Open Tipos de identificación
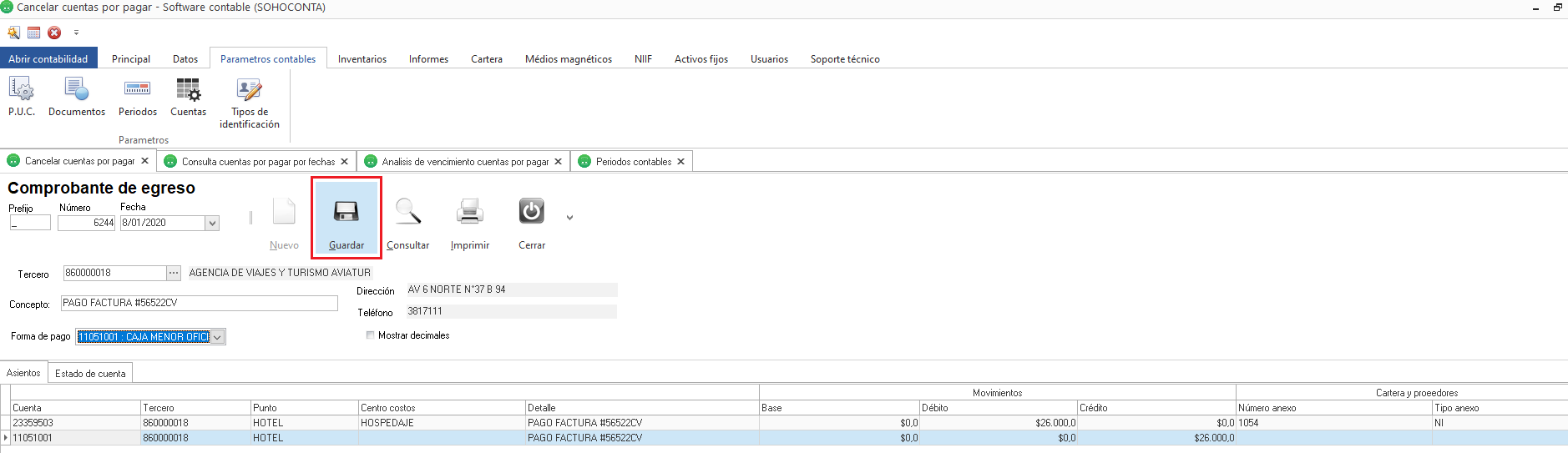The width and height of the screenshot is (1568, 453). (x=249, y=89)
